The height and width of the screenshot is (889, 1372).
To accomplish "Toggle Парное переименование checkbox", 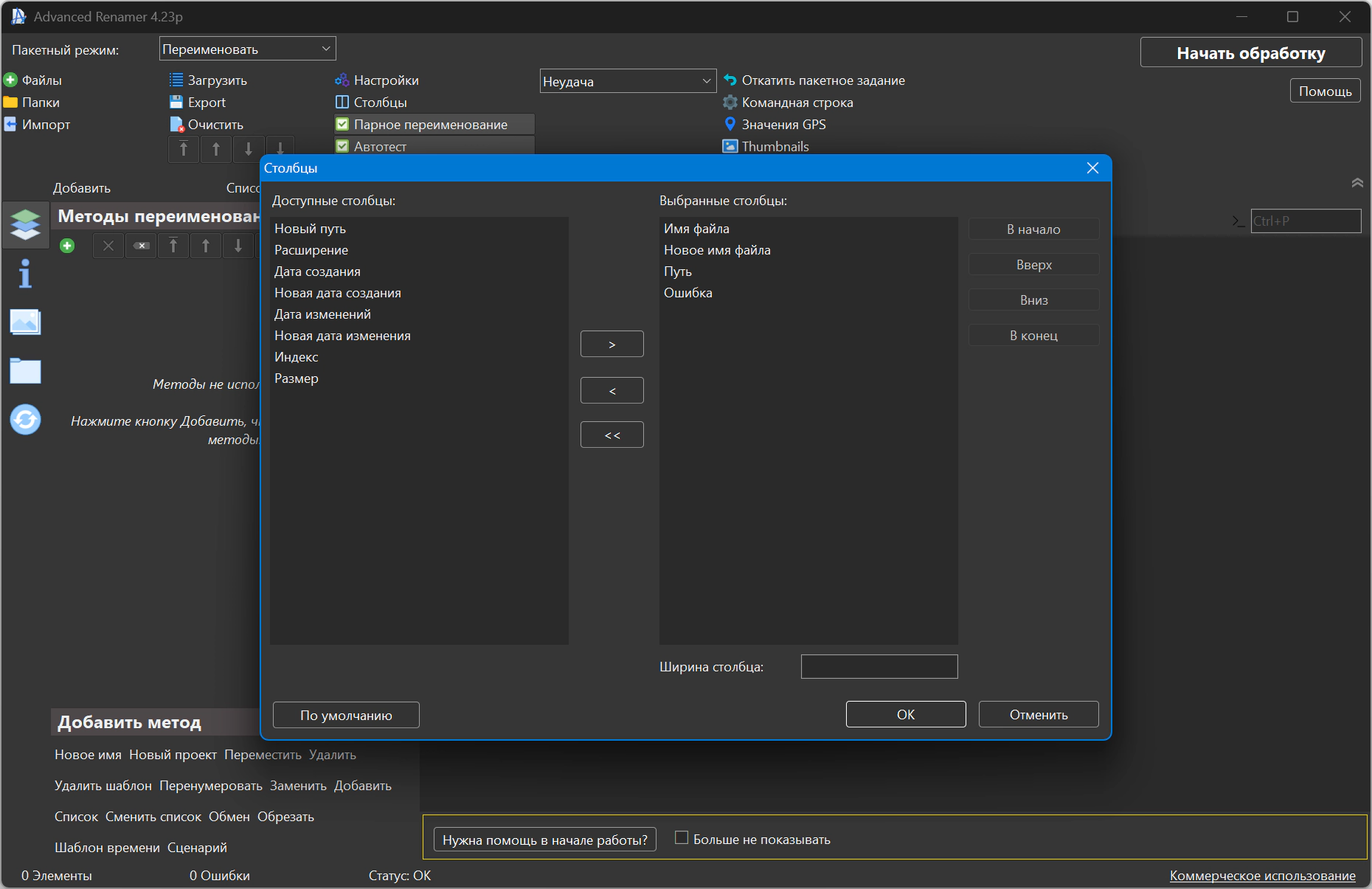I will 342,124.
